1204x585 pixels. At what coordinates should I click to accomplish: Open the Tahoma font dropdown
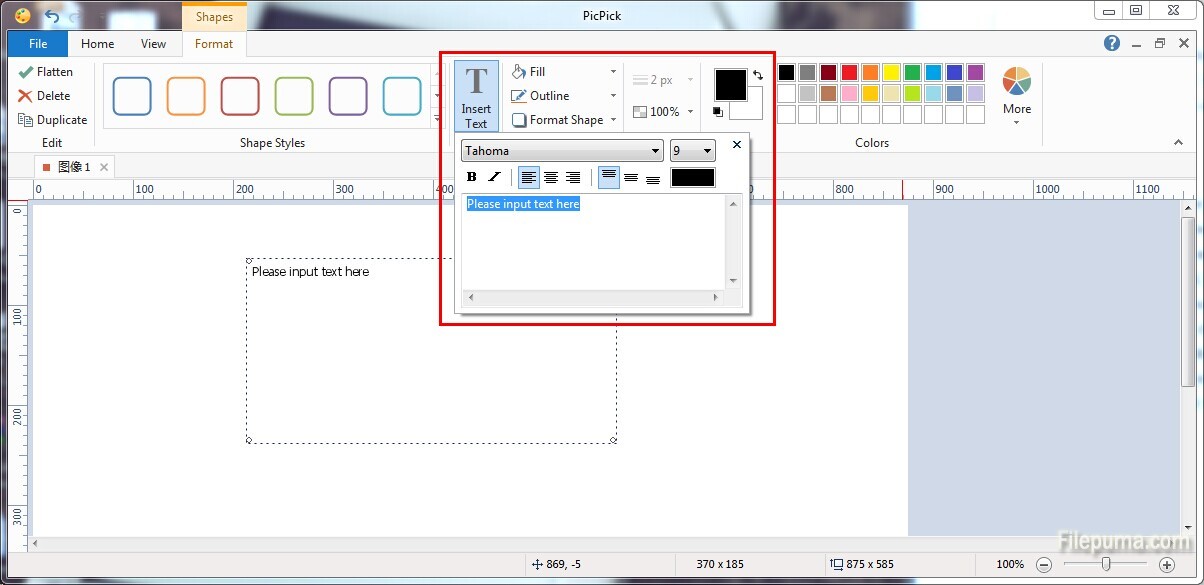point(562,151)
